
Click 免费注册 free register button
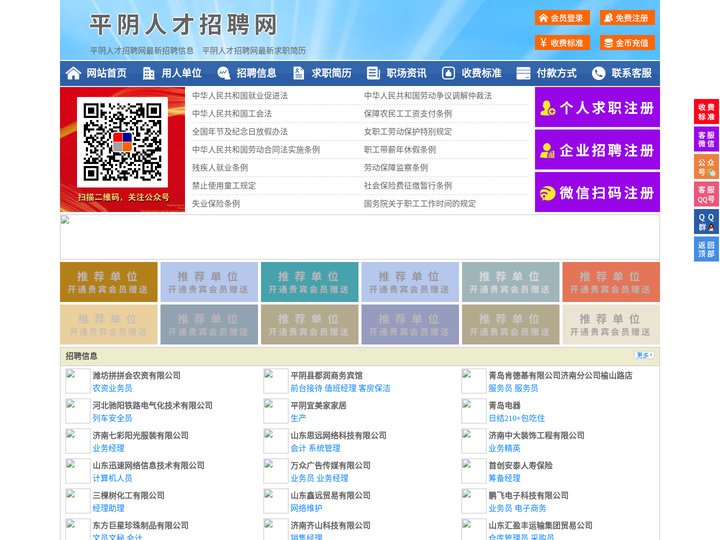[x=627, y=18]
